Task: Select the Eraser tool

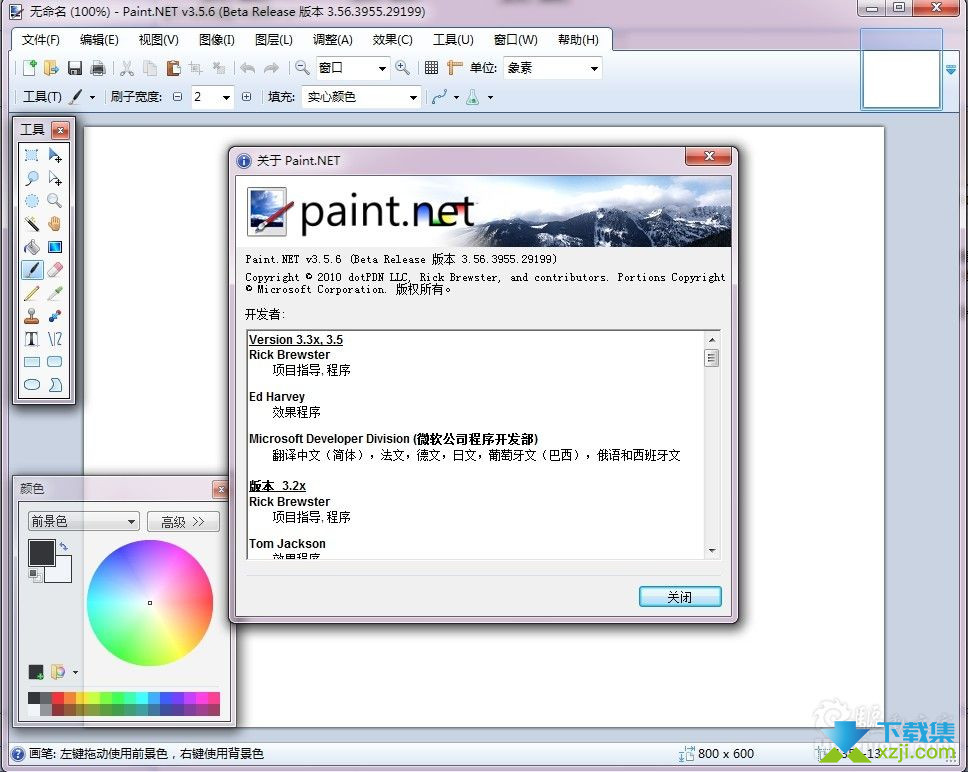Action: [x=55, y=270]
